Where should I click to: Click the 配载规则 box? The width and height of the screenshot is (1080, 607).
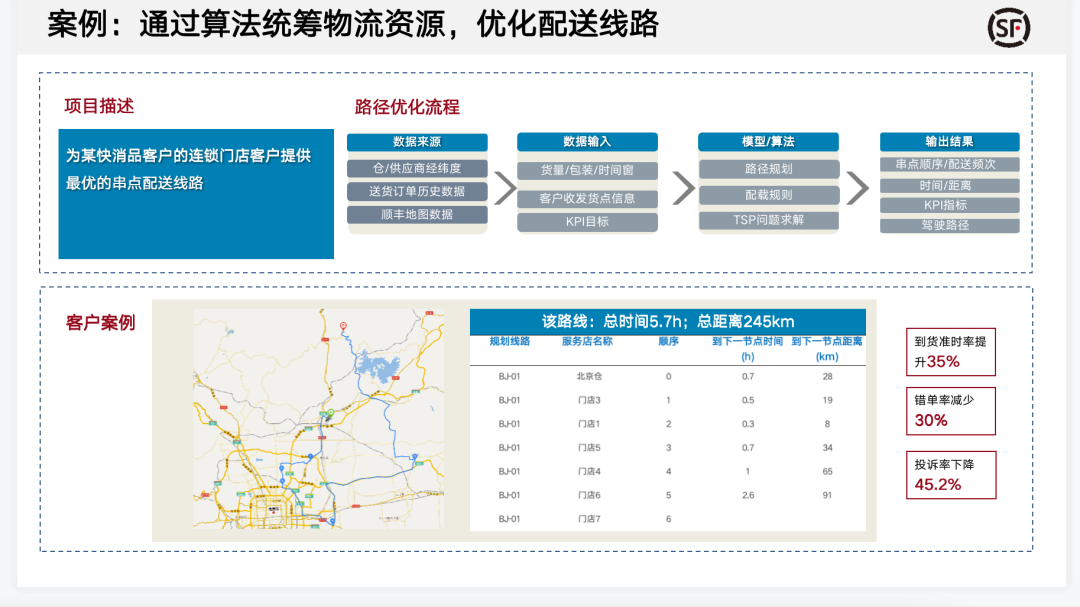point(769,195)
